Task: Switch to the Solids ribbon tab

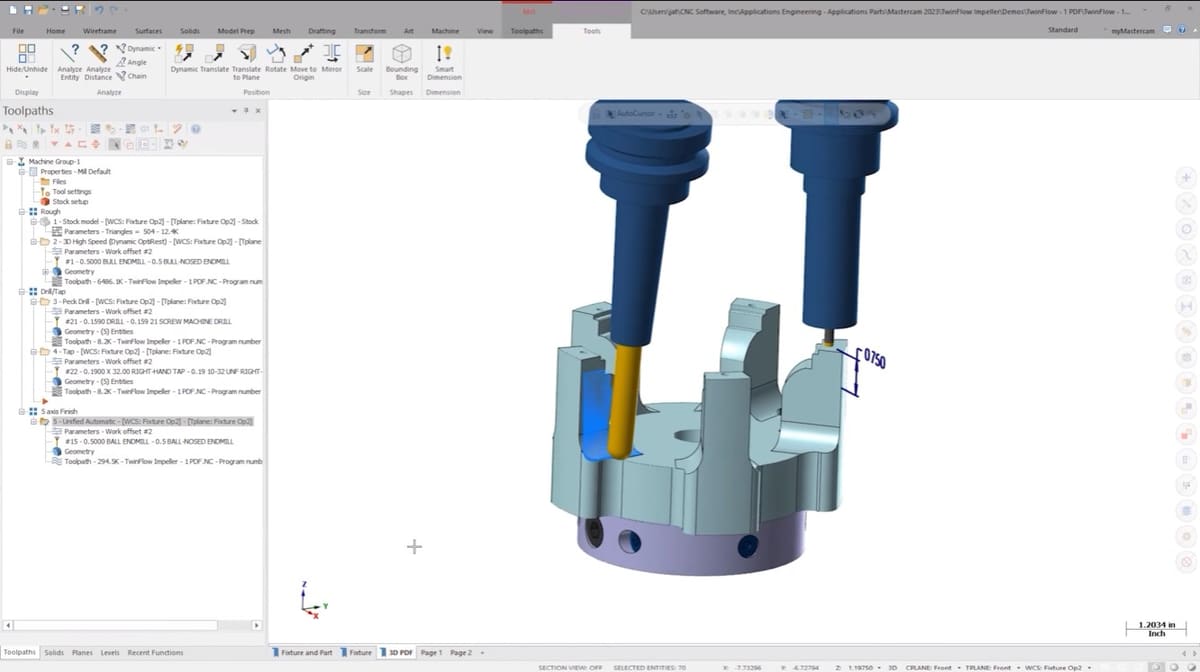Action: pos(189,31)
